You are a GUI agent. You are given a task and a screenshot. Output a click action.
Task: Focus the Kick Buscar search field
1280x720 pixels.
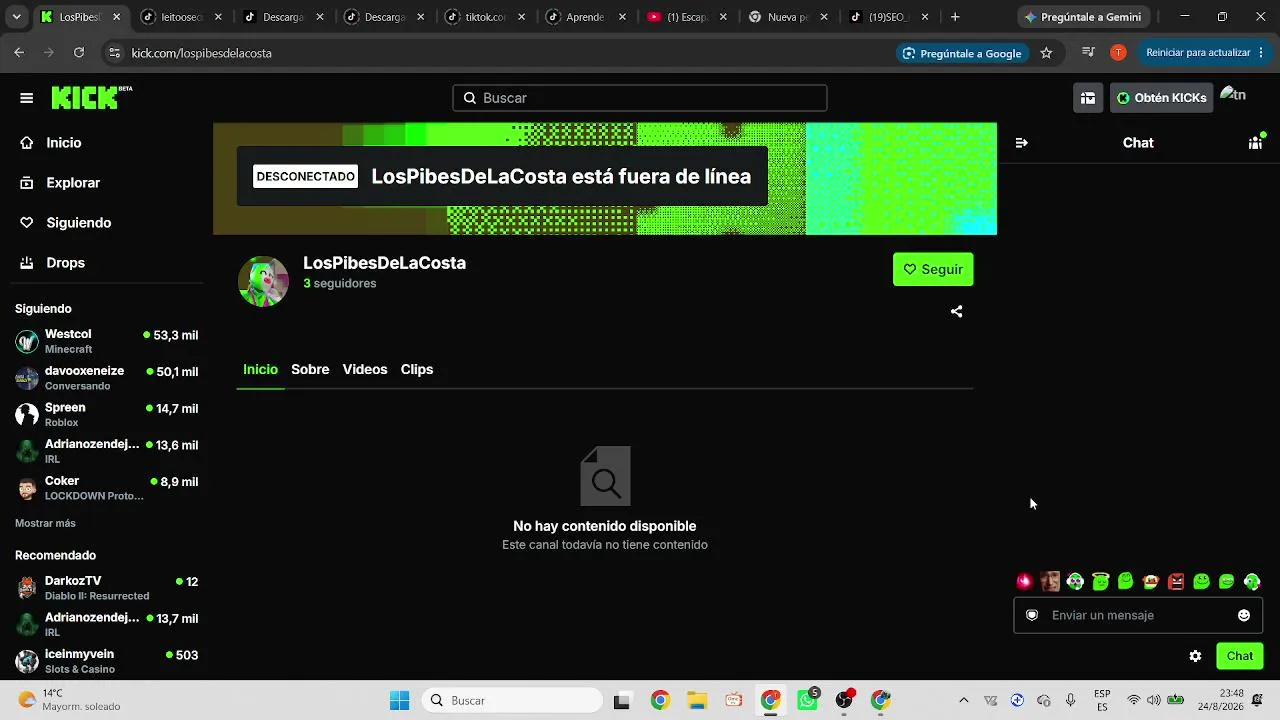point(640,98)
